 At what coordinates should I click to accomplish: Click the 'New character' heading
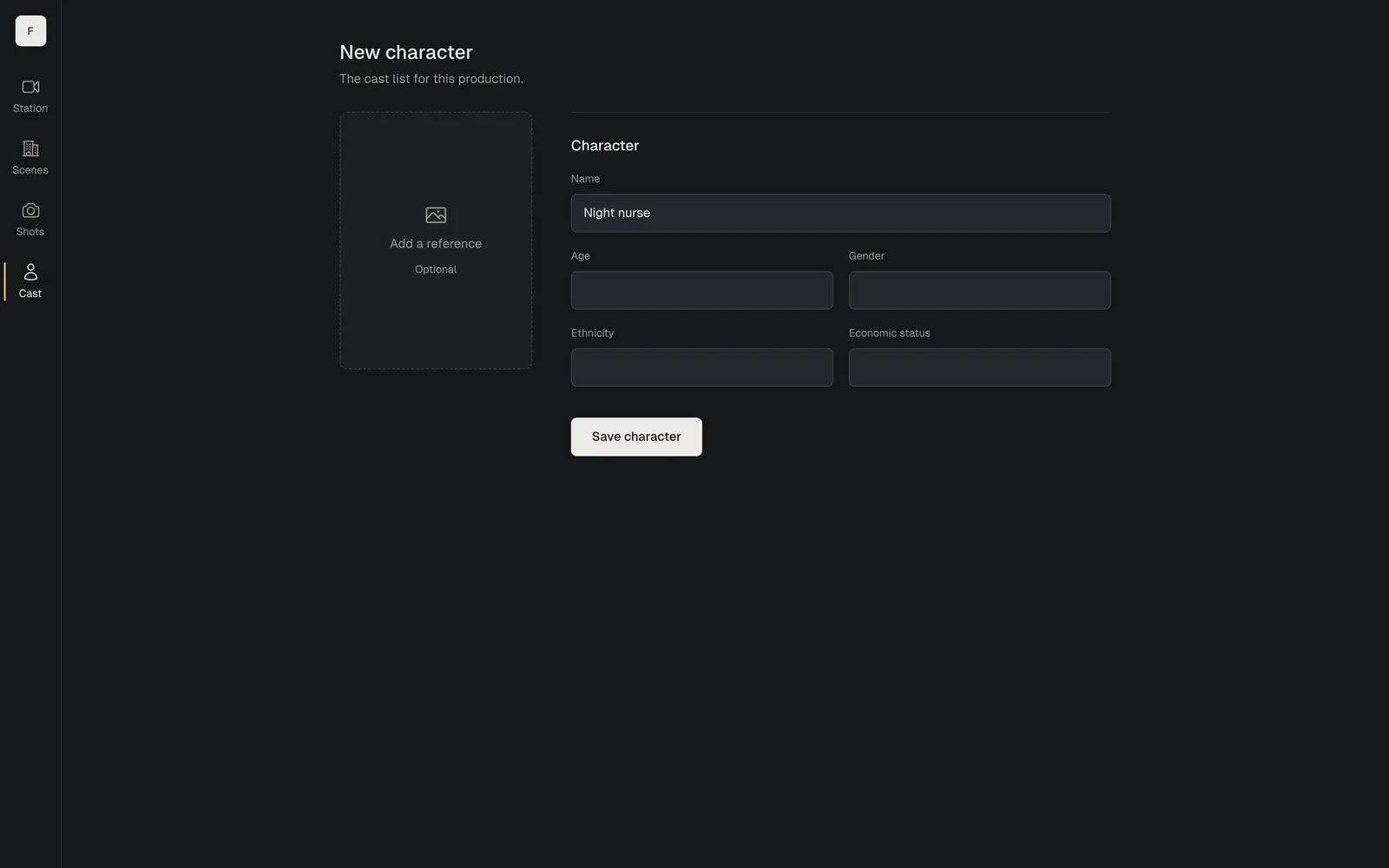pos(406,52)
